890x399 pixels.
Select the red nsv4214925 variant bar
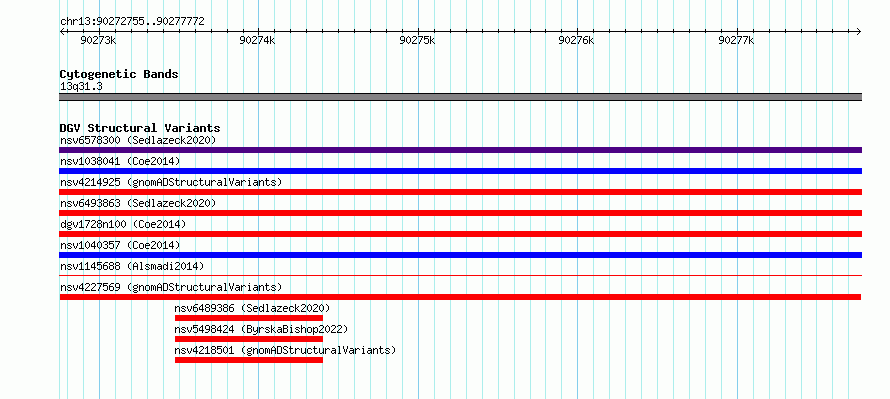[x=460, y=192]
